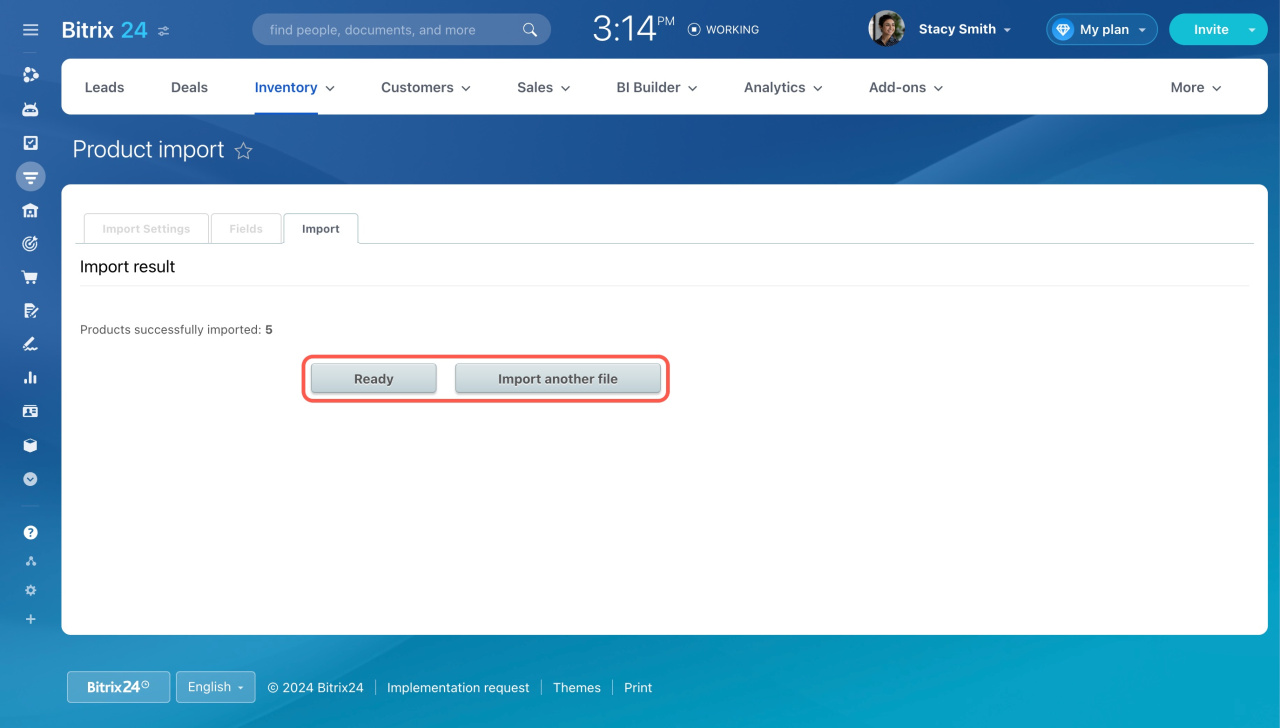Click the shopping cart sidebar icon
This screenshot has width=1280, height=728.
click(30, 277)
